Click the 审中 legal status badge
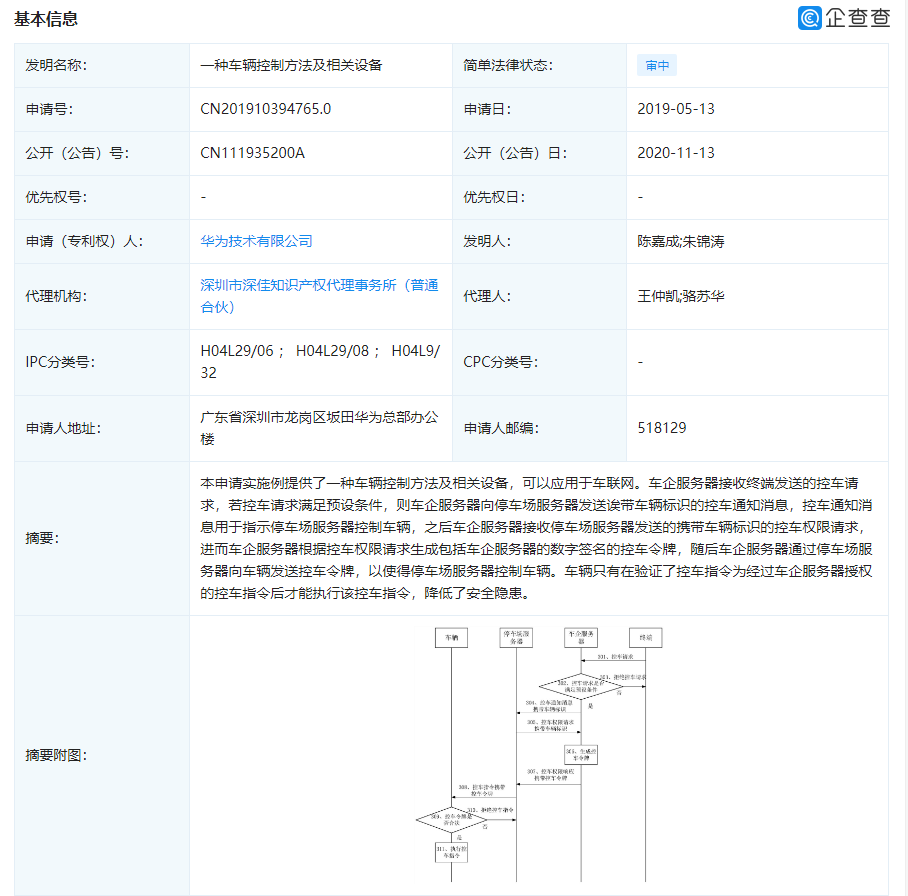This screenshot has height=896, width=908. pos(656,65)
